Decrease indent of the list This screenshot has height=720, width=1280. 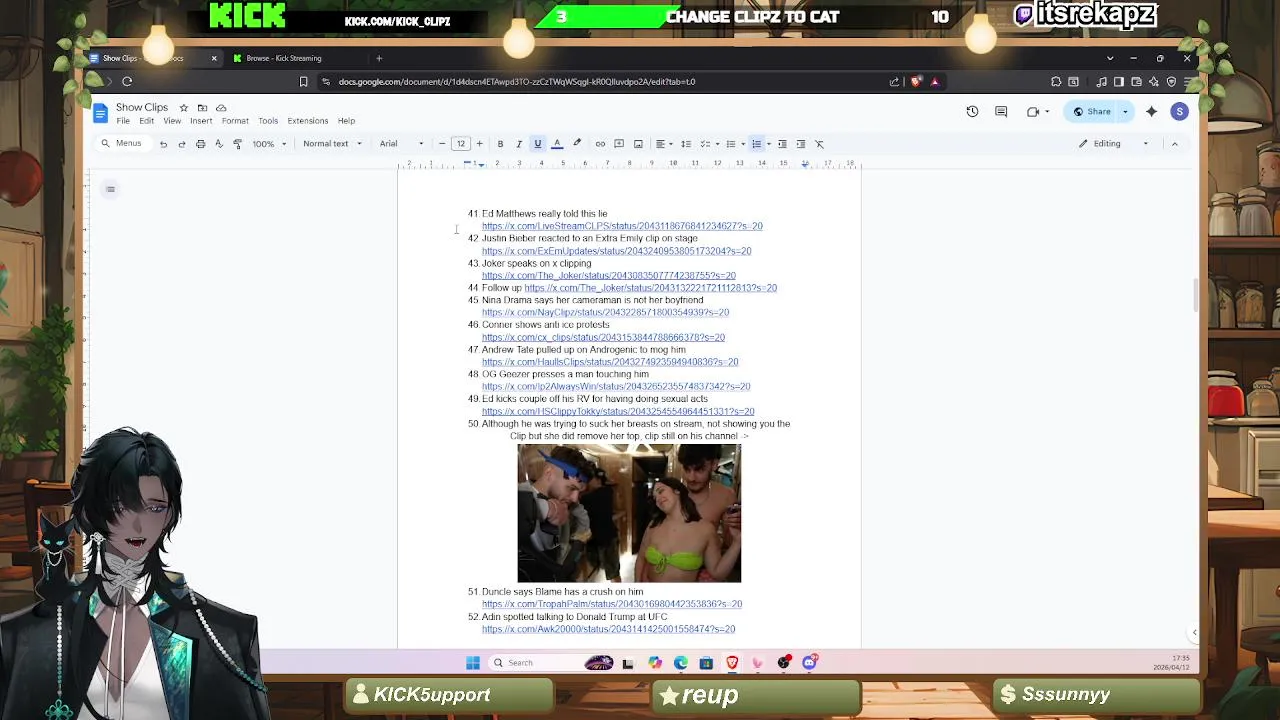(782, 144)
